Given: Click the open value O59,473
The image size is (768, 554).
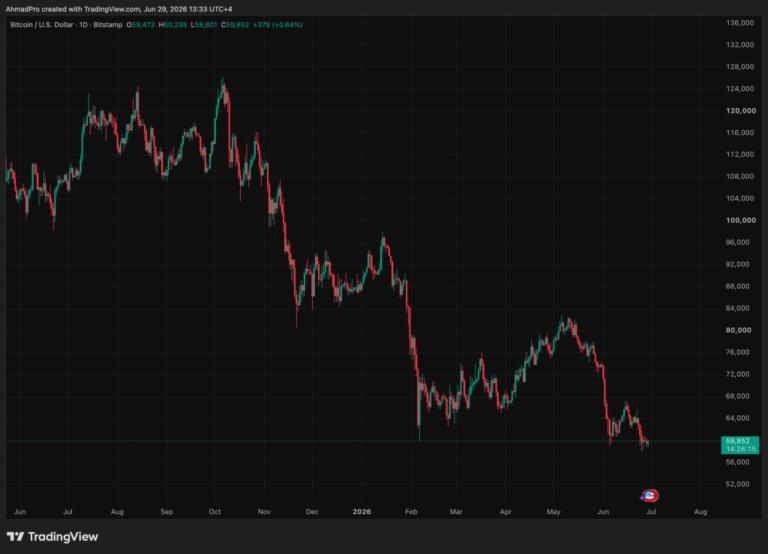Looking at the screenshot, I should (x=141, y=24).
